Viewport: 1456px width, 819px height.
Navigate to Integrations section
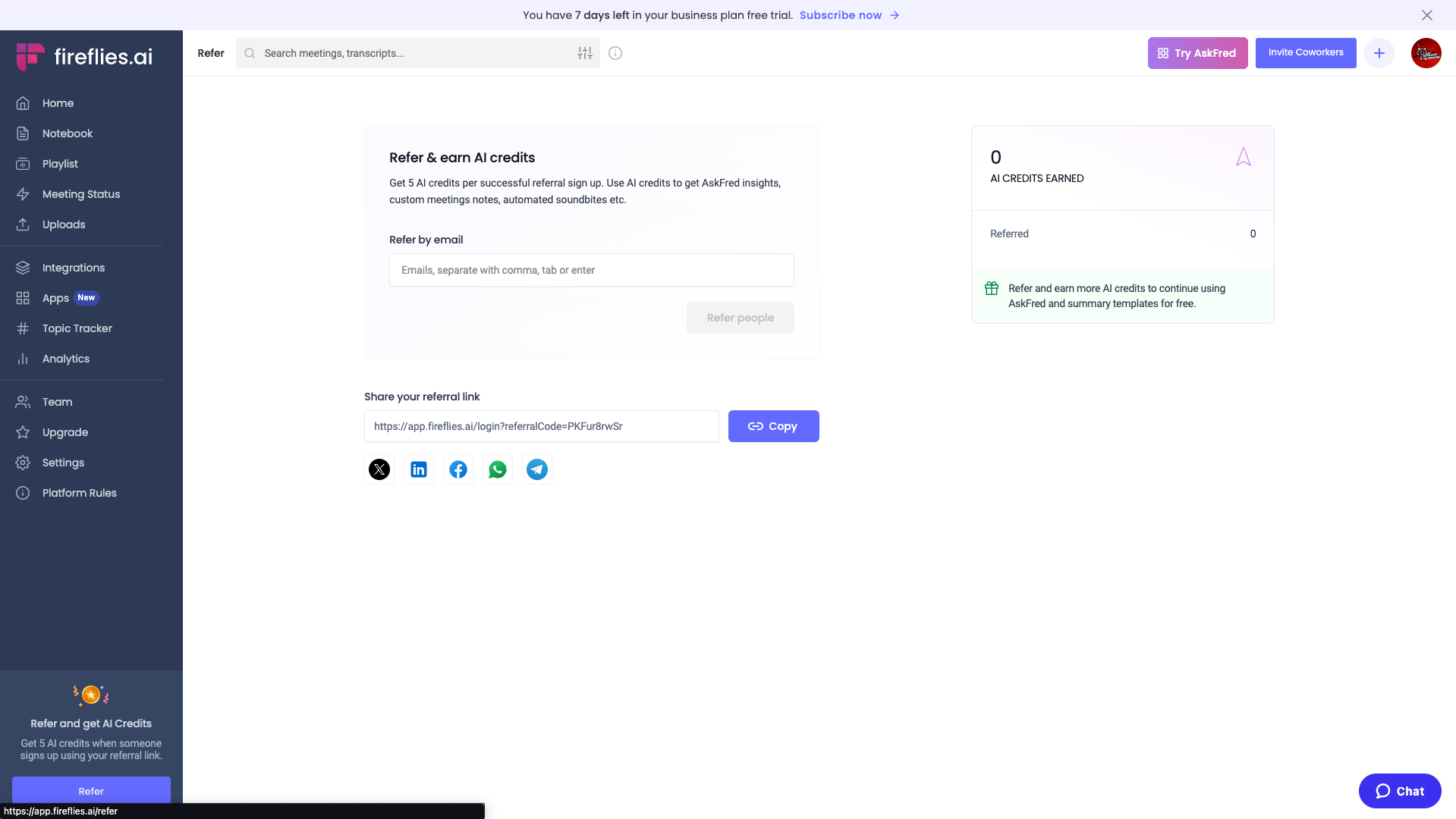click(74, 268)
